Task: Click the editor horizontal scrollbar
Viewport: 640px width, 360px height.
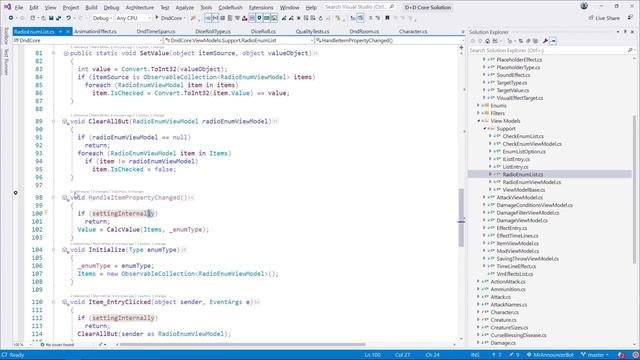Action: tap(242, 345)
